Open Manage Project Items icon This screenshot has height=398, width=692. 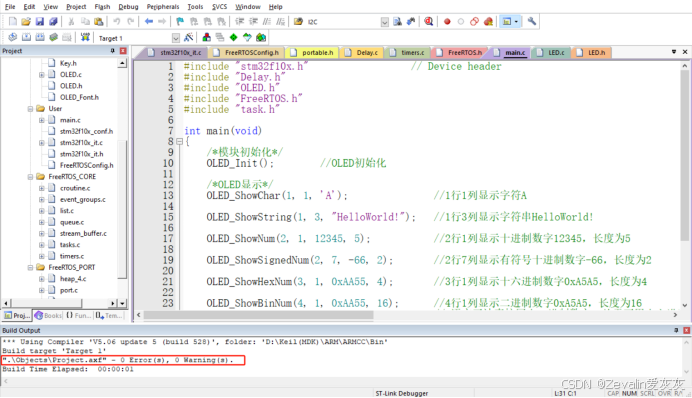pos(206,38)
